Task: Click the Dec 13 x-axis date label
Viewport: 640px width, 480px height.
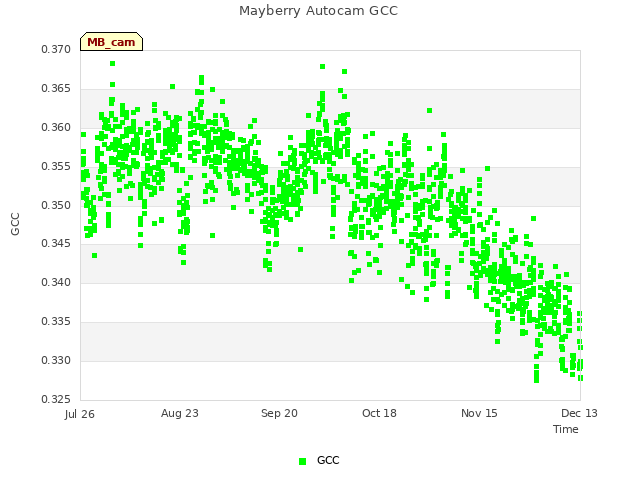Action: pyautogui.click(x=579, y=413)
